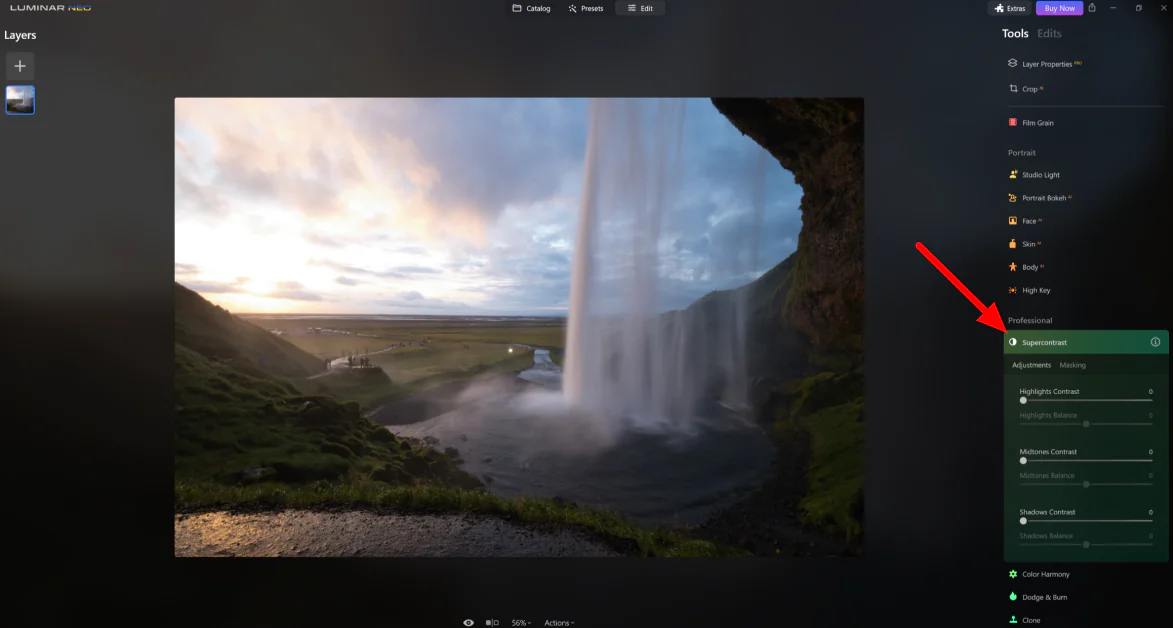
Task: Open the 56% zoom level dropdown
Action: pos(521,622)
